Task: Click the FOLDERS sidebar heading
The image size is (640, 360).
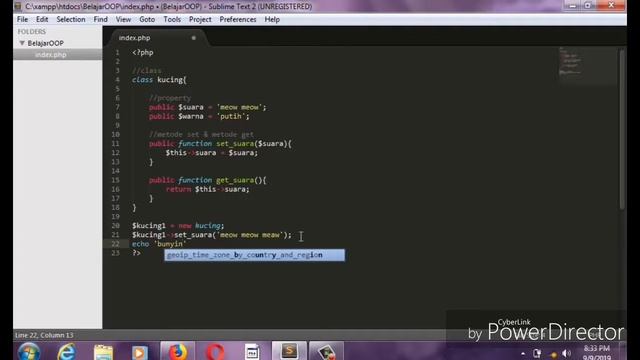Action: 31,31
